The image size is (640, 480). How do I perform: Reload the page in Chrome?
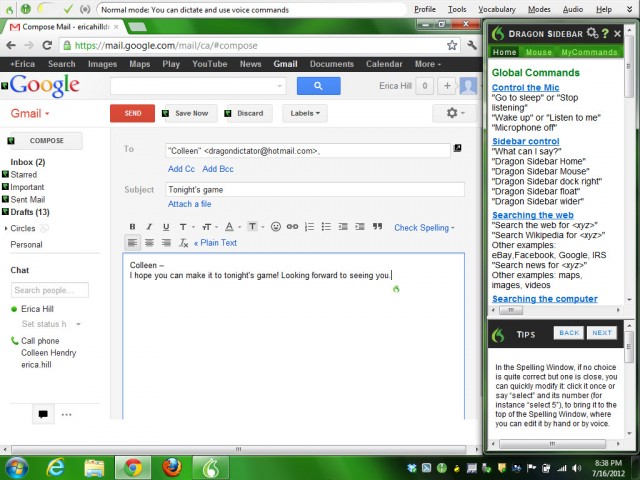tap(47, 45)
